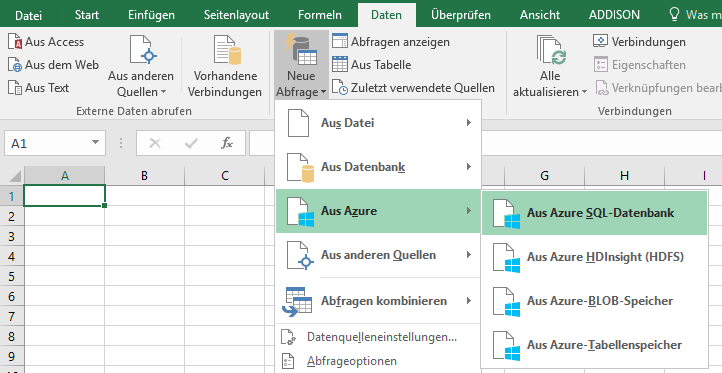The image size is (722, 373).
Task: Open Aus anderen Quellen in ribbon
Action: (141, 66)
